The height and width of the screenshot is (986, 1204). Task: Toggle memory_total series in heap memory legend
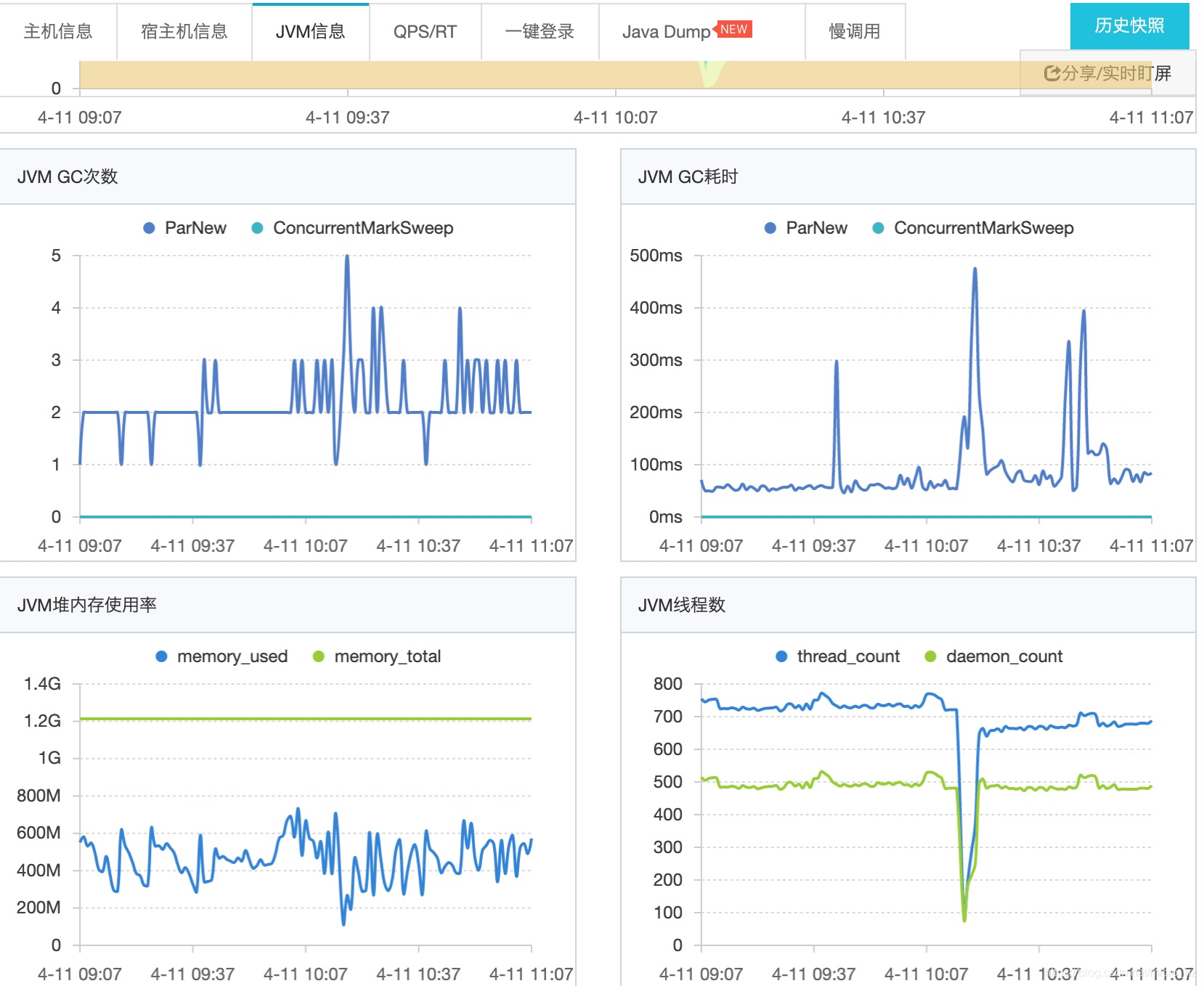coord(377,656)
